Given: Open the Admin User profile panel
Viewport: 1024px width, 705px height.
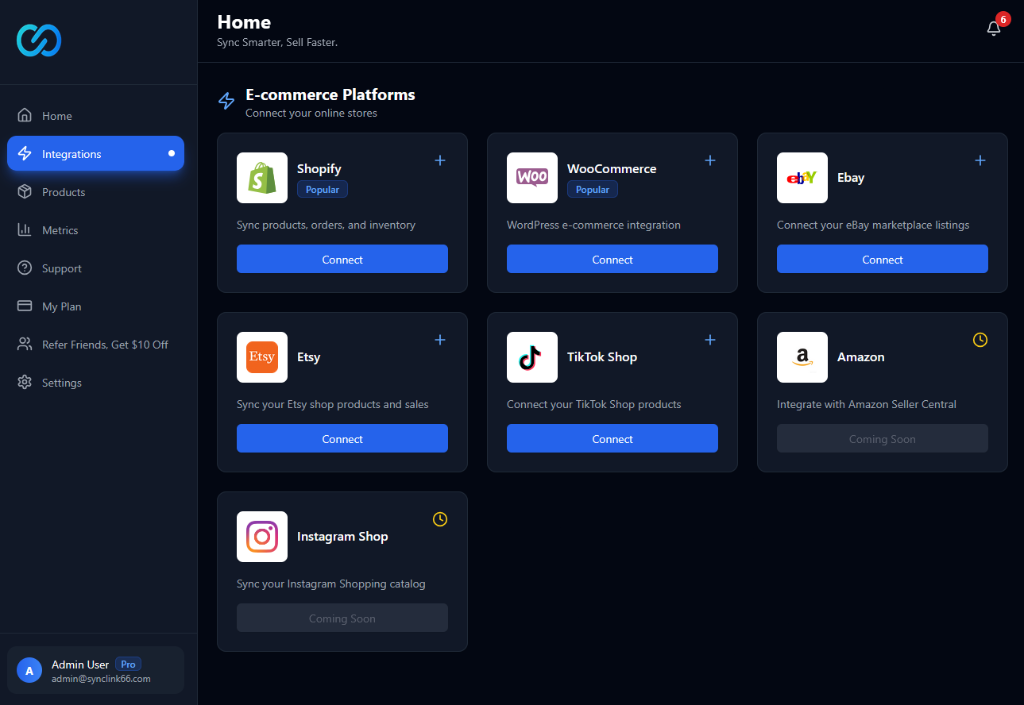Looking at the screenshot, I should [95, 669].
